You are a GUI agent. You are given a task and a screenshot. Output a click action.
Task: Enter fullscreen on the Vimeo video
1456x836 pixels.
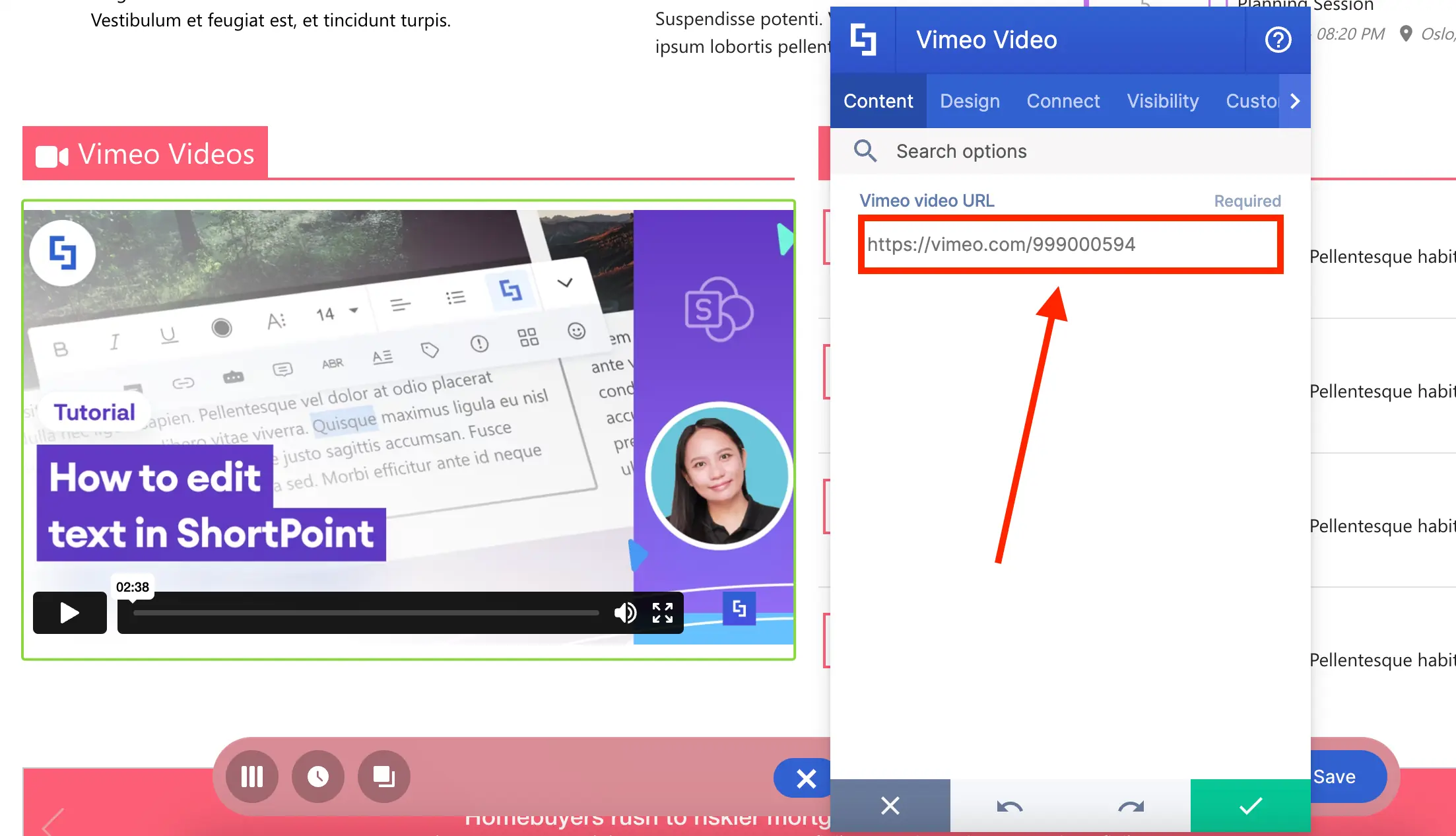(663, 613)
